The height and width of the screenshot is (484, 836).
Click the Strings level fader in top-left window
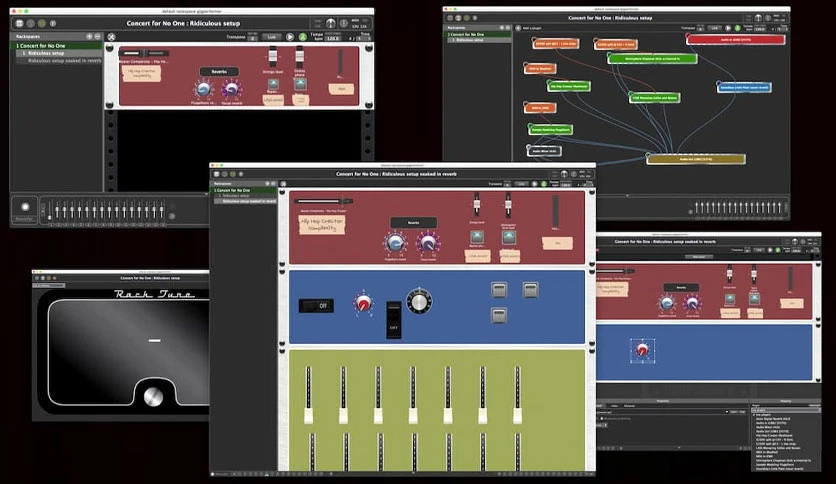[x=273, y=57]
